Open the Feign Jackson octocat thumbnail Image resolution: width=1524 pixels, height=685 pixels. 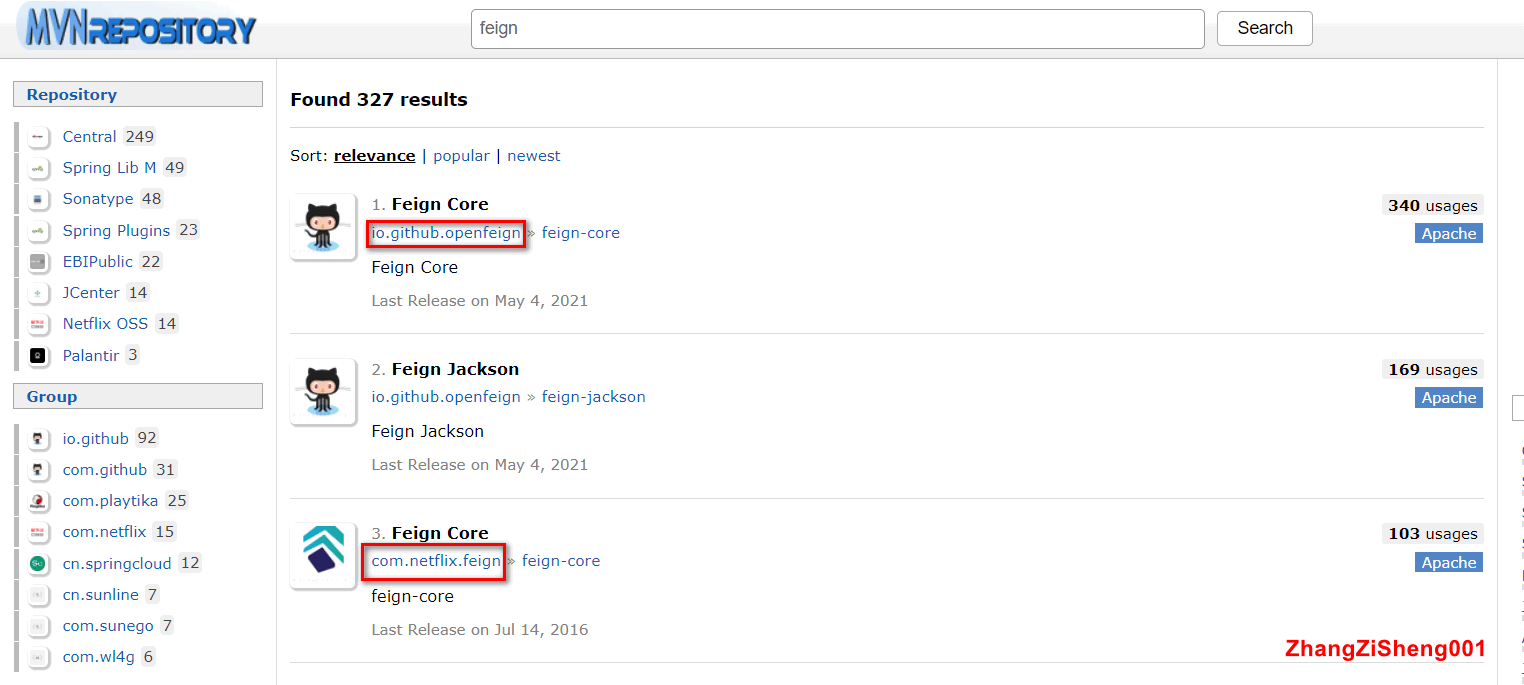323,391
